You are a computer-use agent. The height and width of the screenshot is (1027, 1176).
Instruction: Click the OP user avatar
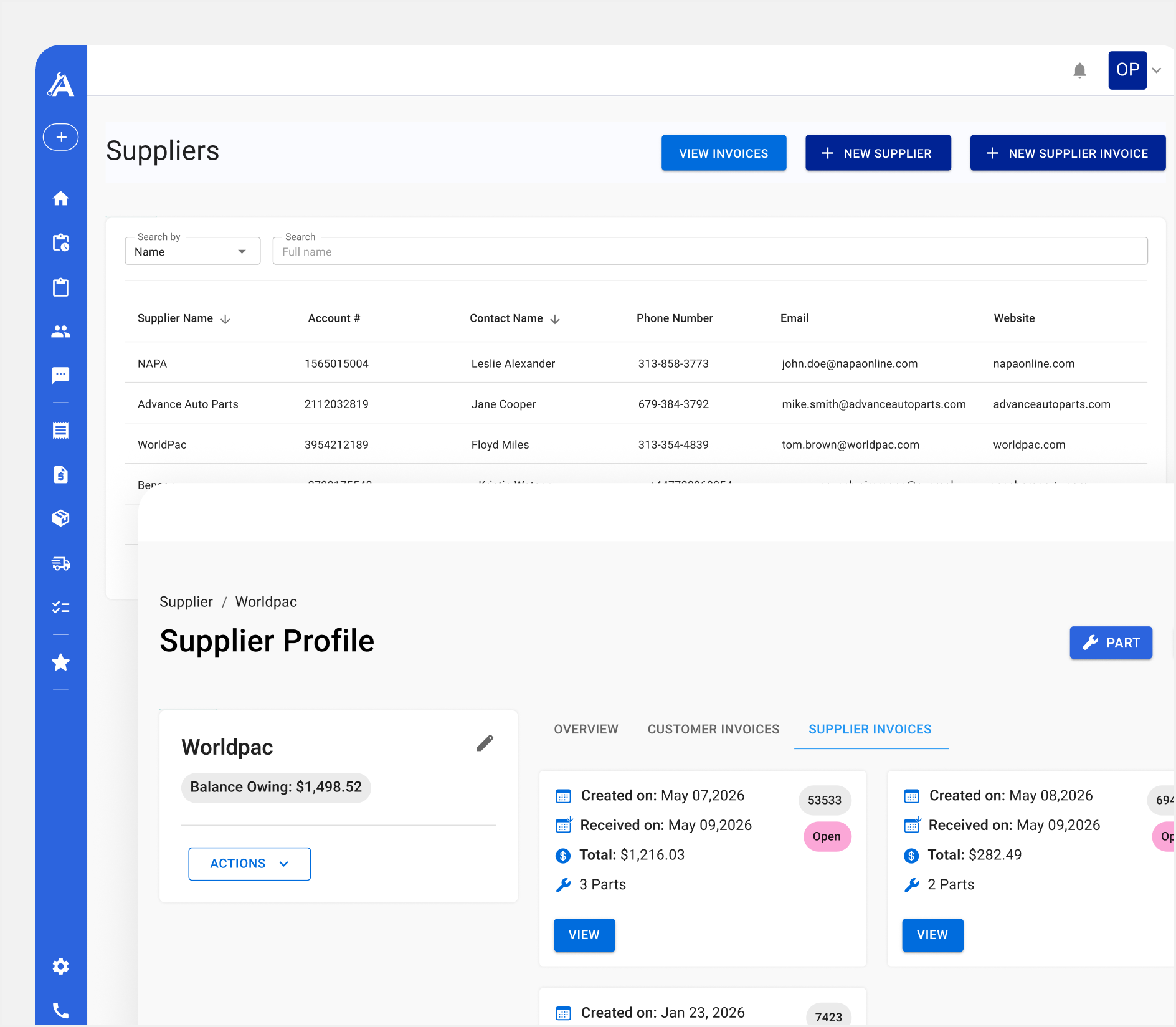coord(1127,70)
